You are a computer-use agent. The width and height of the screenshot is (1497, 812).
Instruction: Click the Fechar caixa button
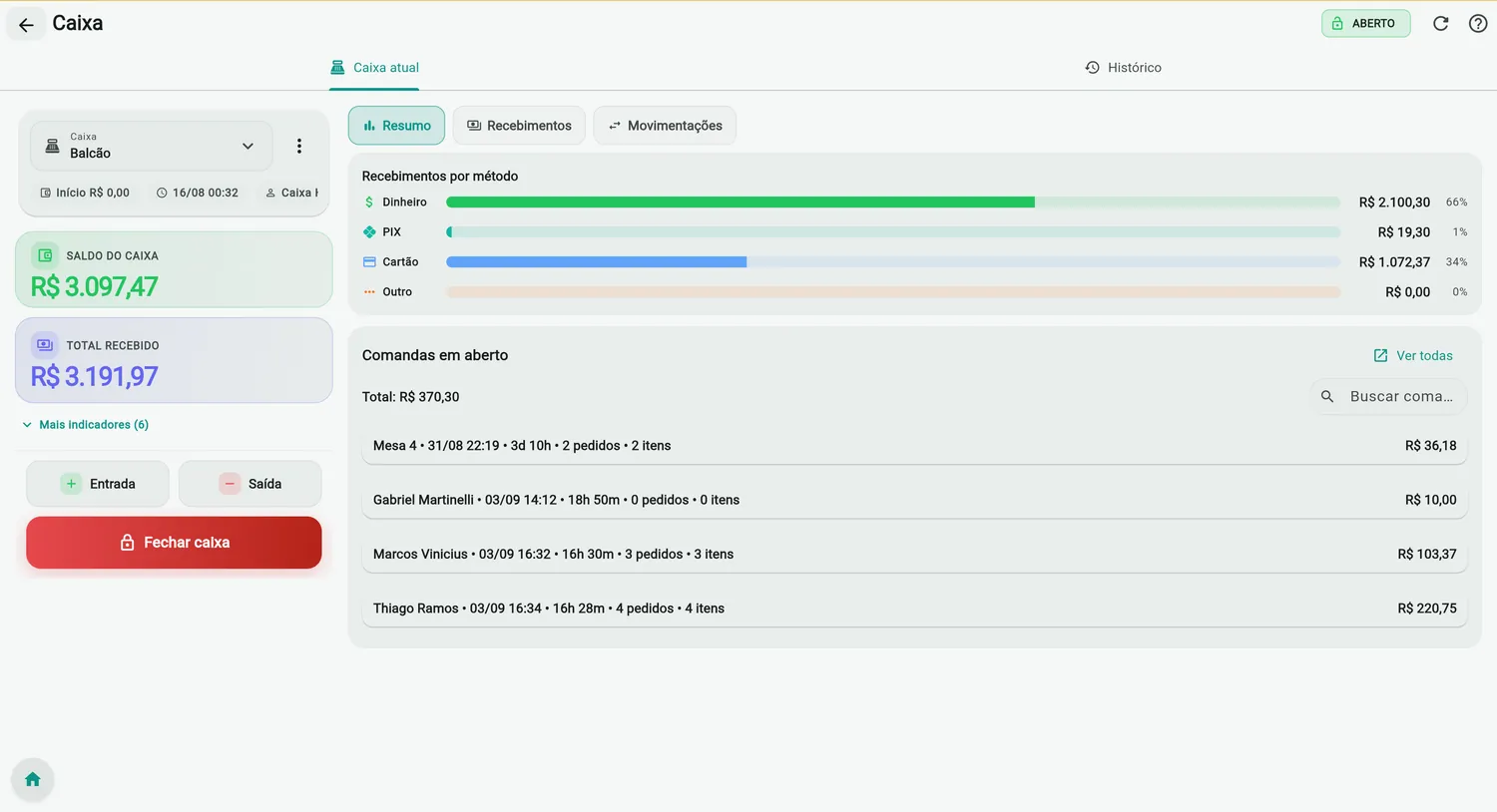tap(174, 543)
